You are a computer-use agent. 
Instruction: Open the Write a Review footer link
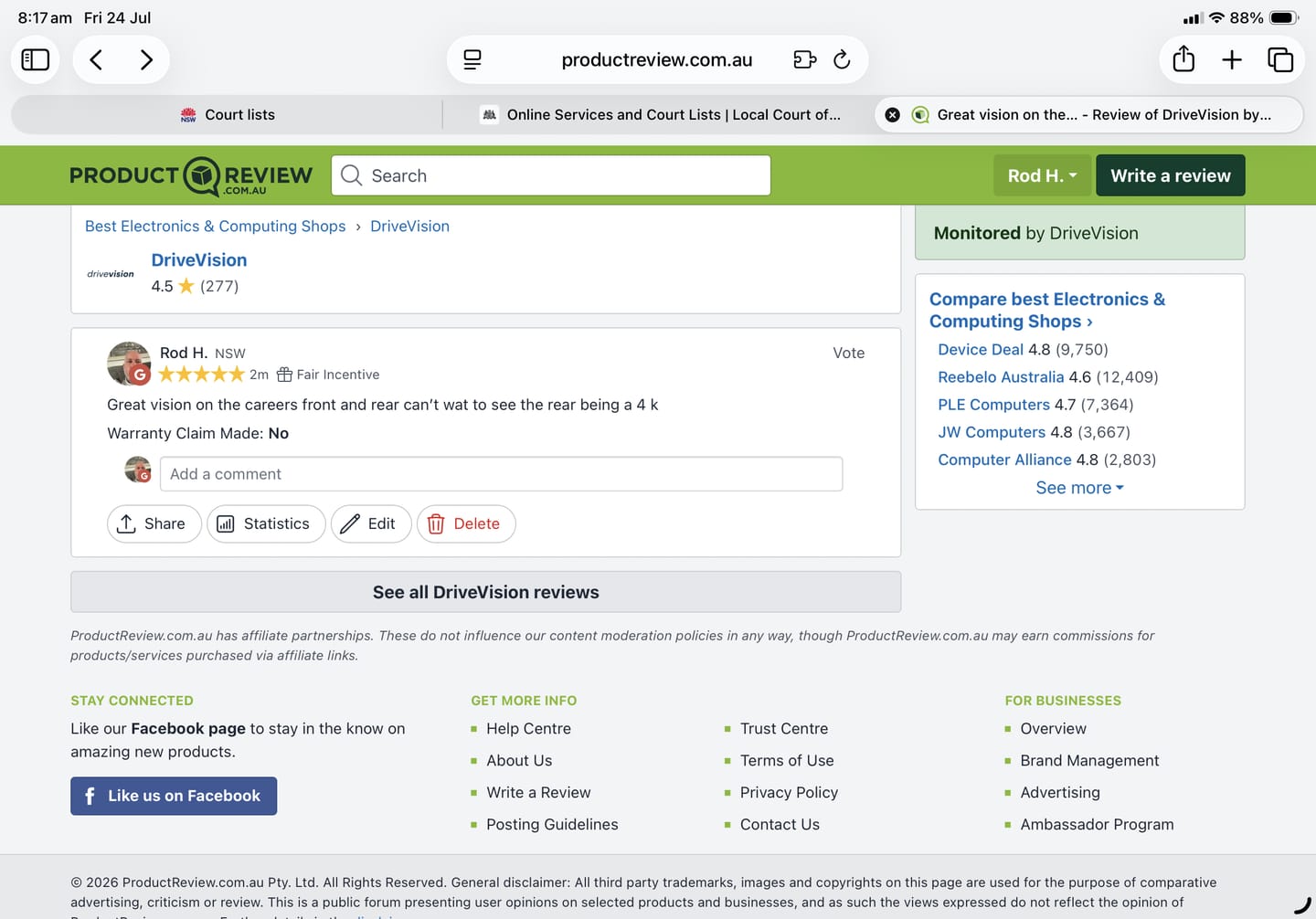point(538,793)
